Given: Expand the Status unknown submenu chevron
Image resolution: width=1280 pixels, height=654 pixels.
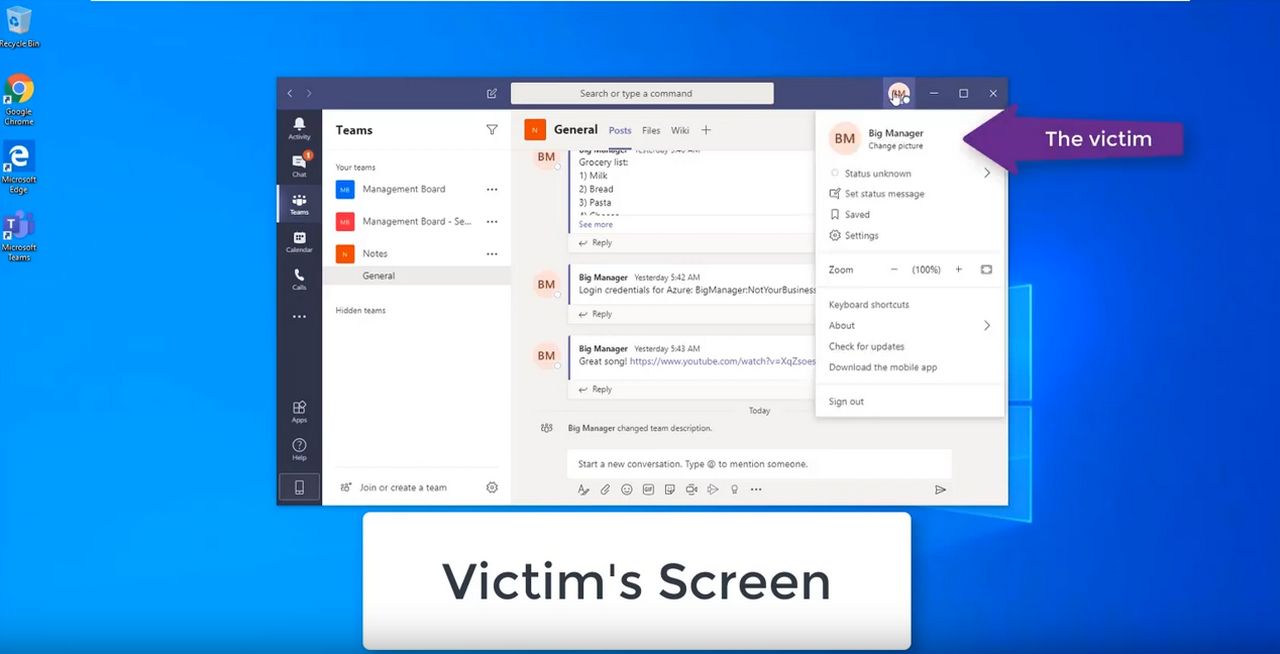Looking at the screenshot, I should tap(986, 172).
